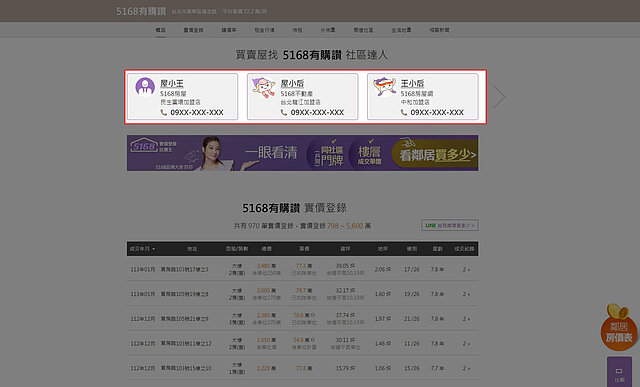Click floor area value 39.05 坪
This screenshot has height=387, width=640.
tap(345, 266)
